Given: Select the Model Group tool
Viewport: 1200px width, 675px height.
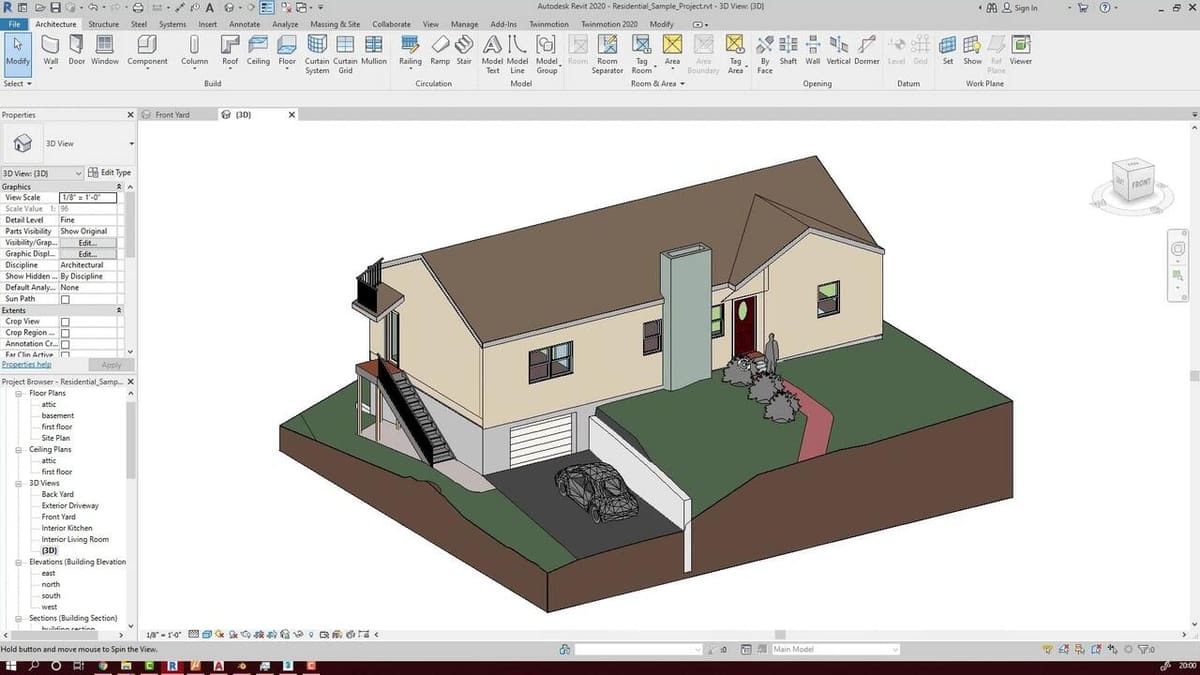Looking at the screenshot, I should [x=546, y=55].
